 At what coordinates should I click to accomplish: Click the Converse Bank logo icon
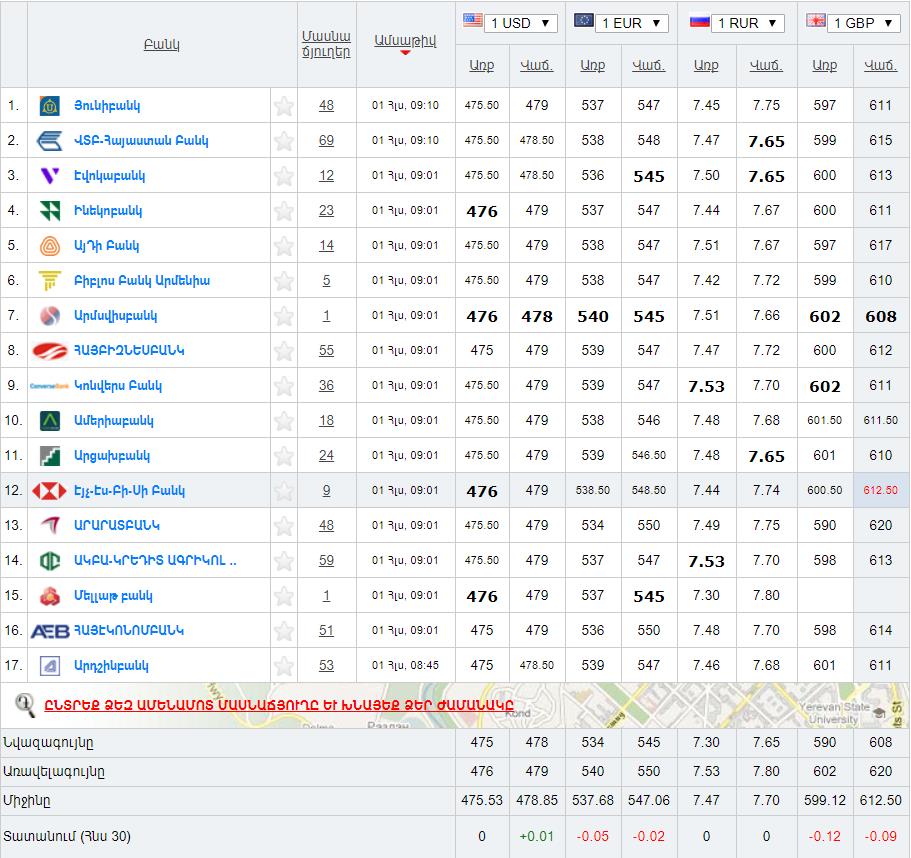tap(49, 386)
